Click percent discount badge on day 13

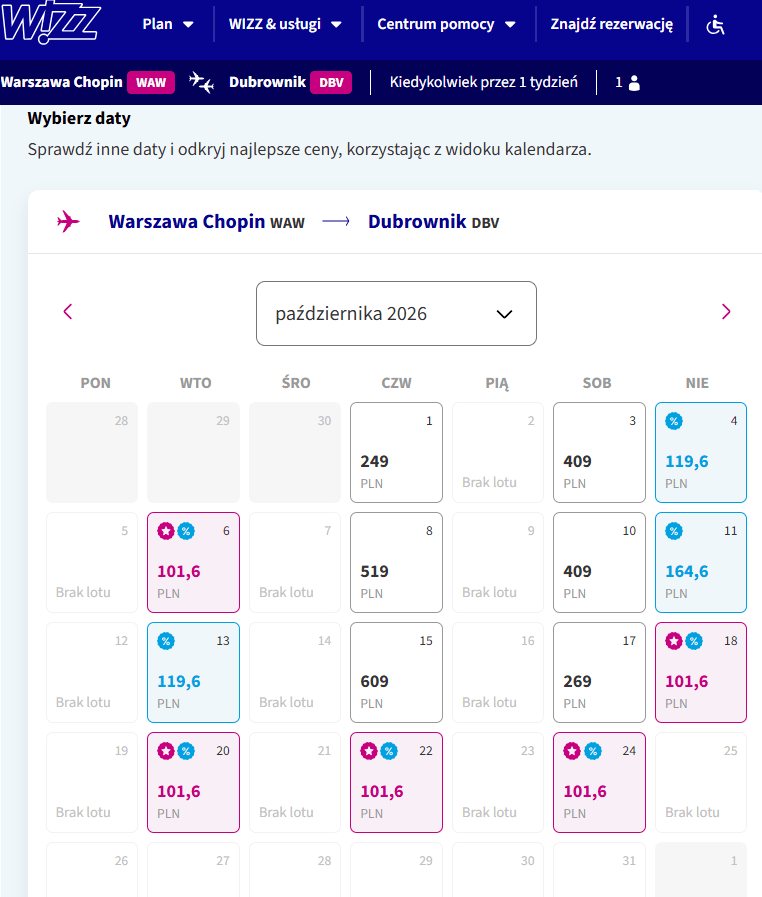click(166, 641)
